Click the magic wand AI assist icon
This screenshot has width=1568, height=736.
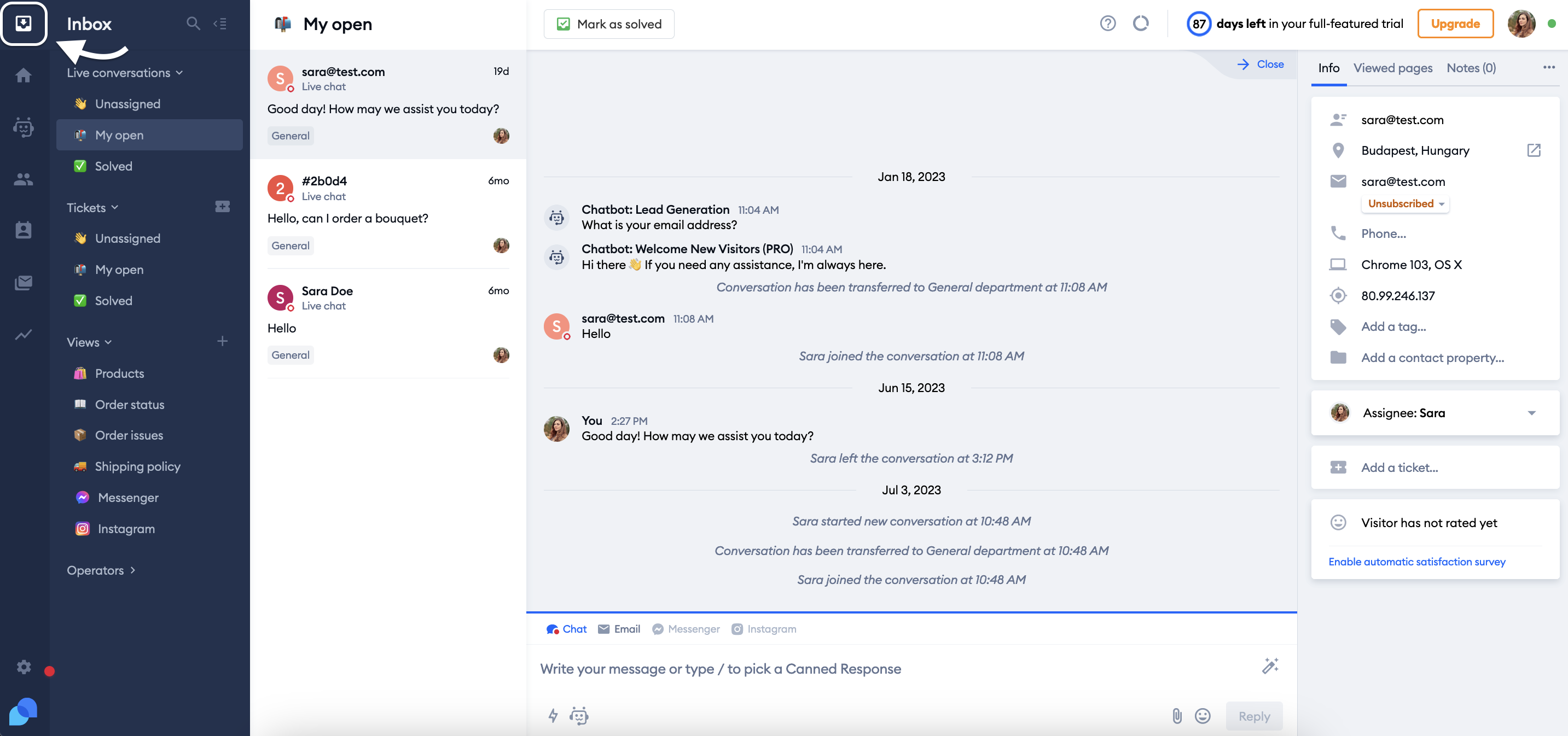pos(1270,666)
